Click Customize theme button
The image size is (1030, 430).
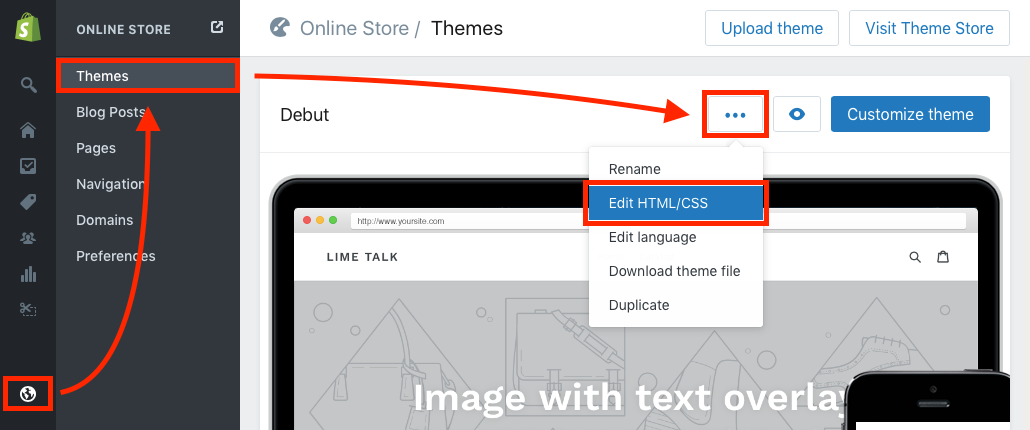pos(910,114)
